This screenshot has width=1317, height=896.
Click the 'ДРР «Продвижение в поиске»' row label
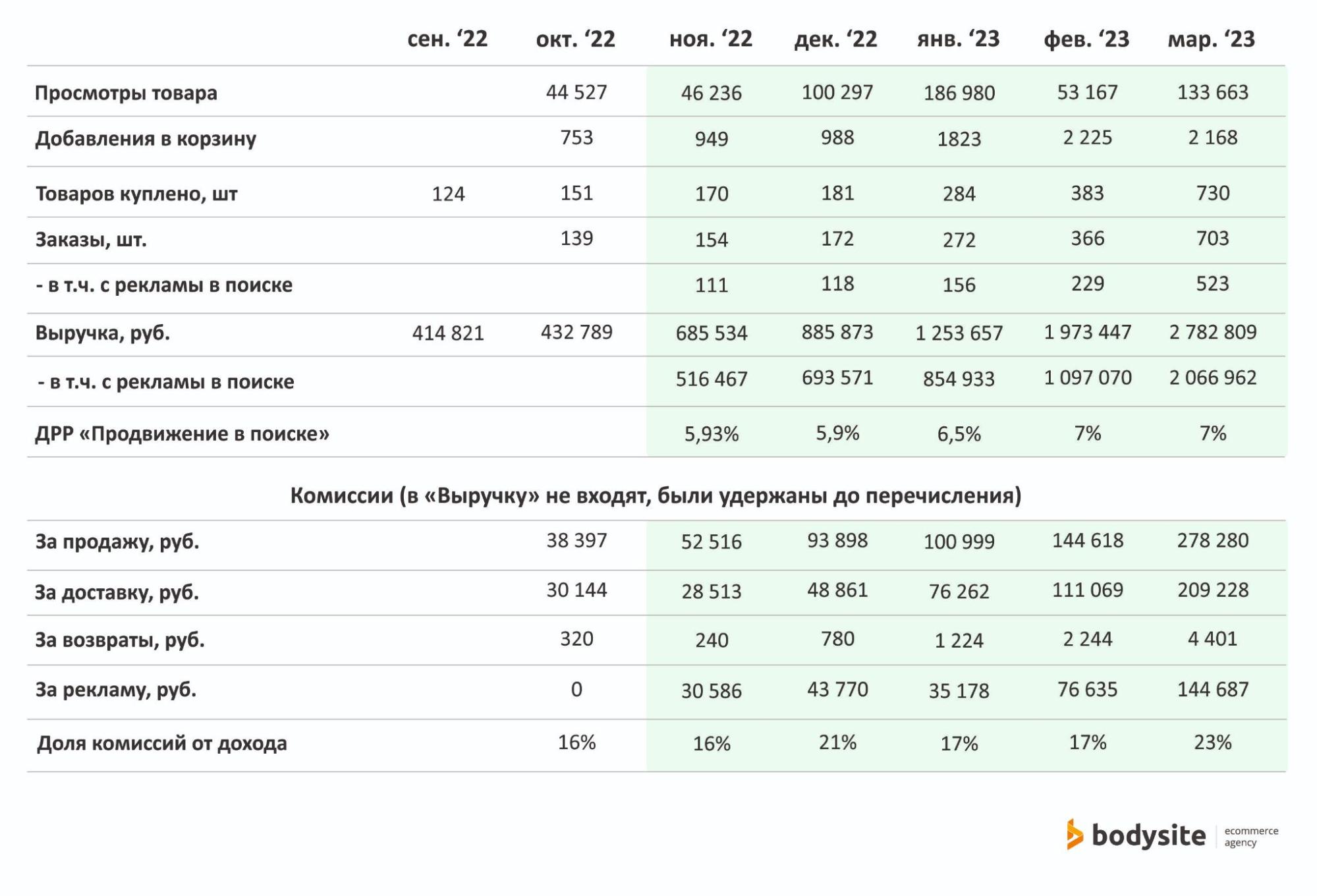(182, 434)
